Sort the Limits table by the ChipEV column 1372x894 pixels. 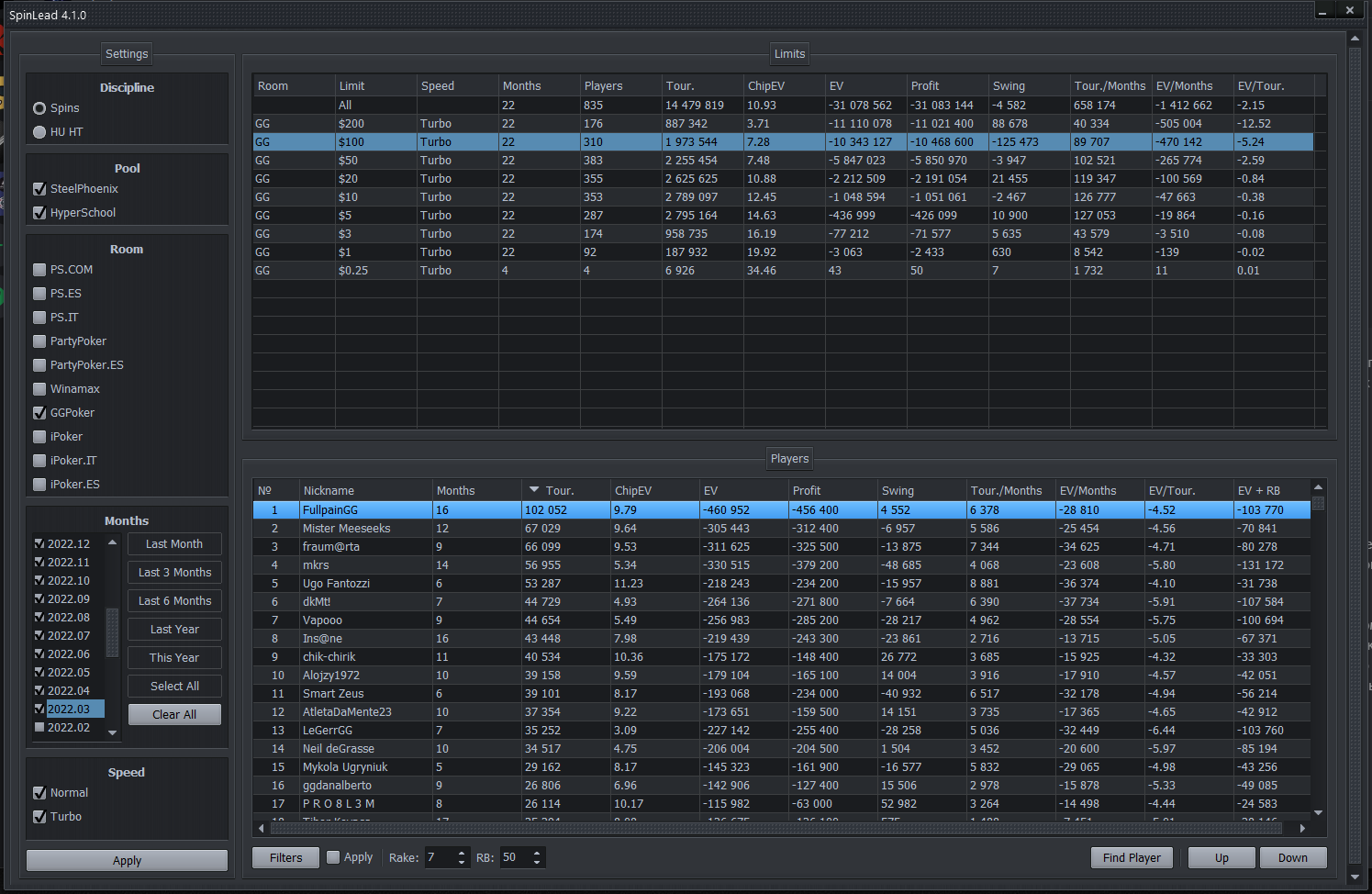(x=765, y=85)
